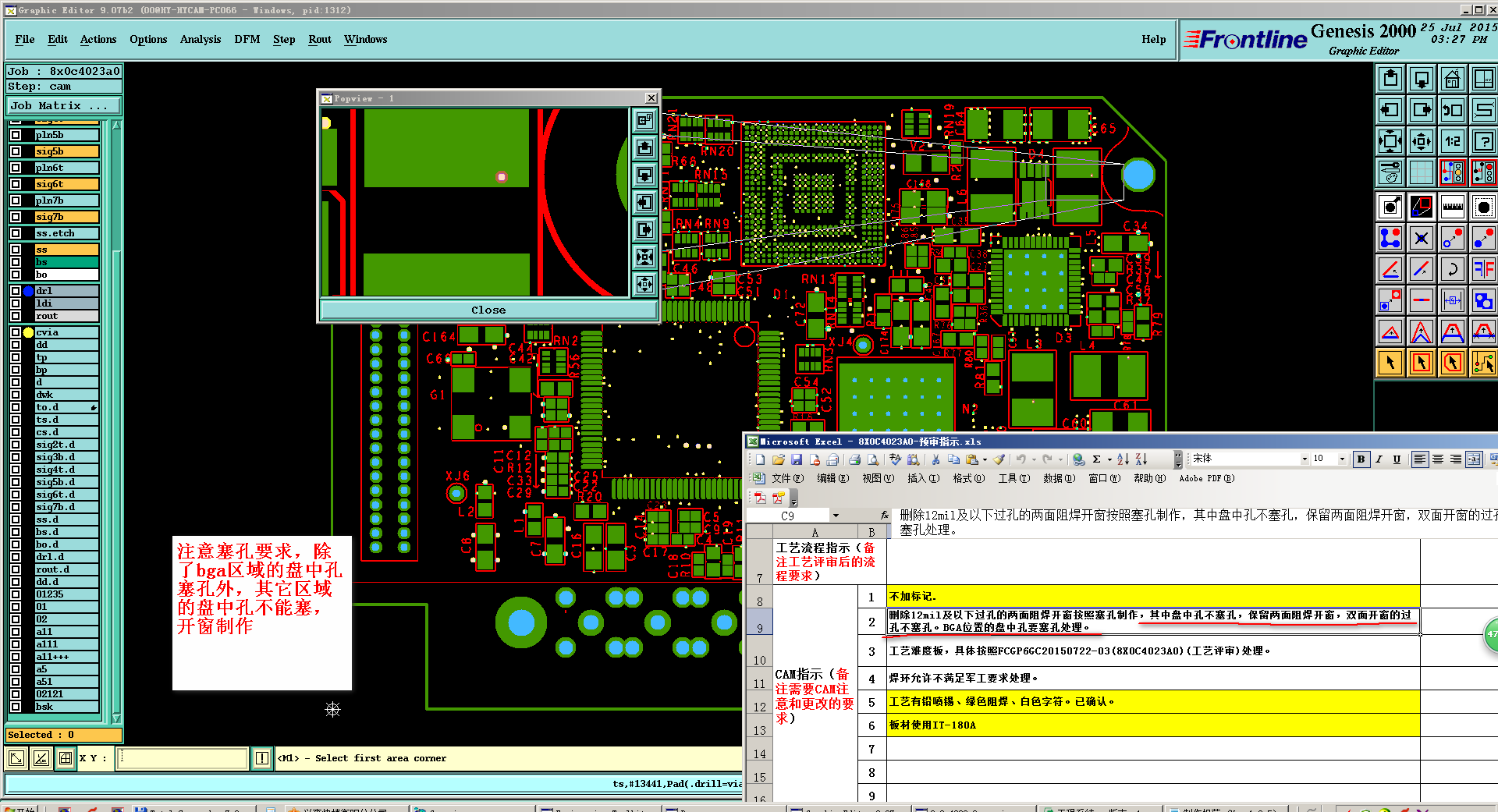1498x812 pixels.
Task: Toggle the sig5b layer checkbox
Action: click(x=16, y=151)
